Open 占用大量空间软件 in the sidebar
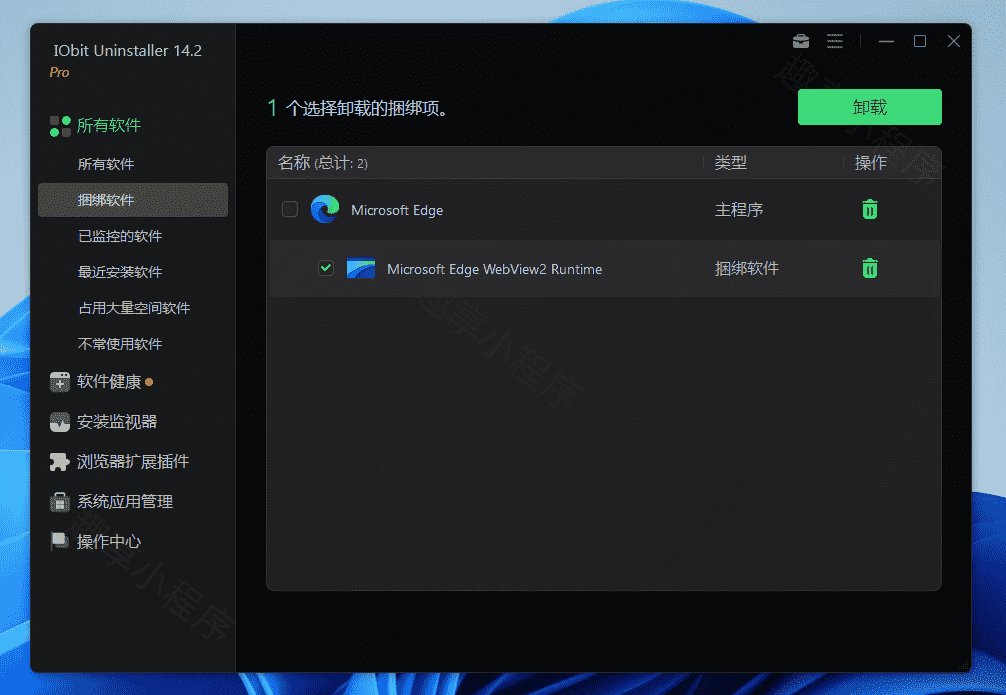 click(x=134, y=308)
